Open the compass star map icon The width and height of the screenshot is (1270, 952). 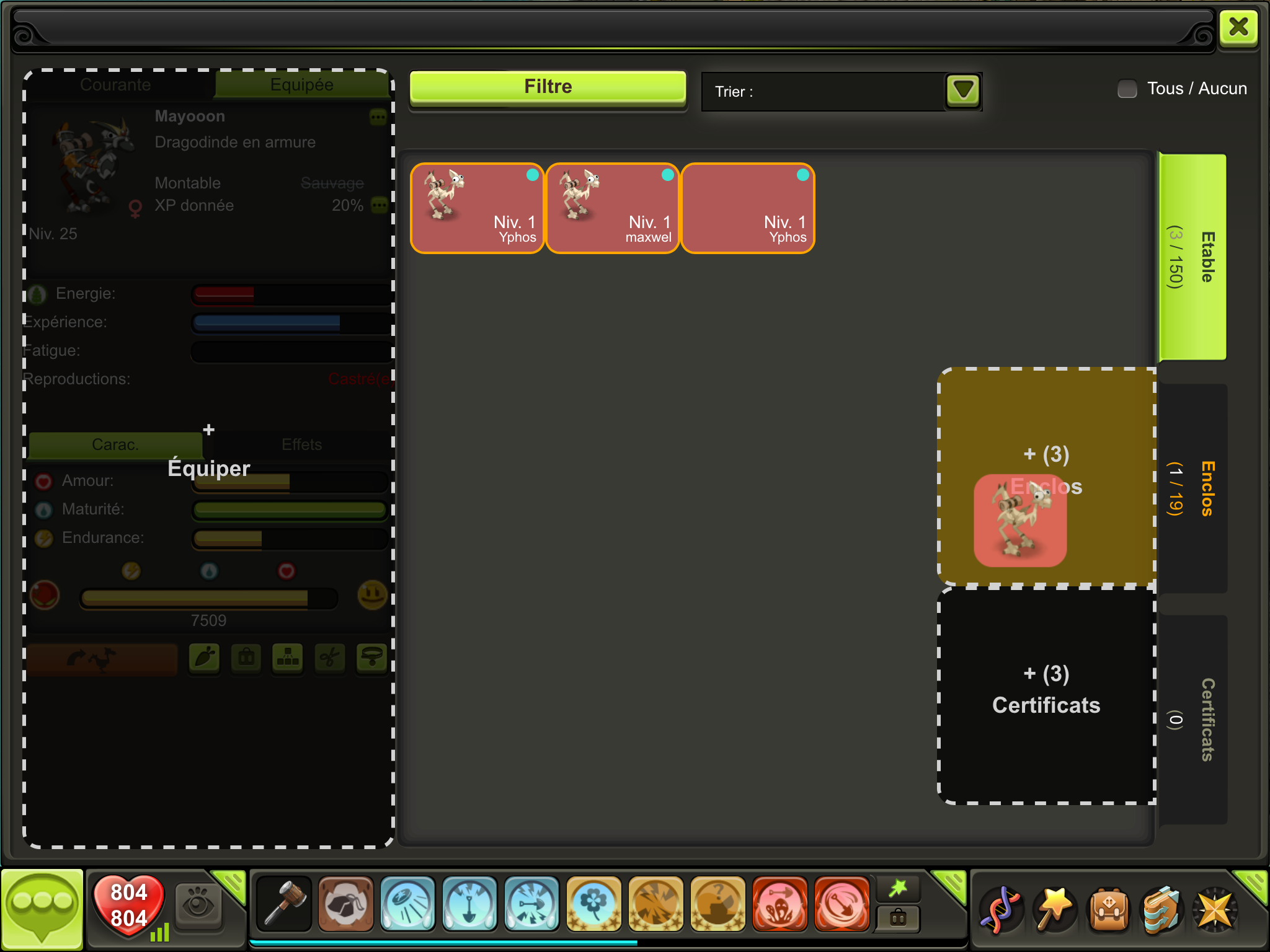click(1215, 910)
